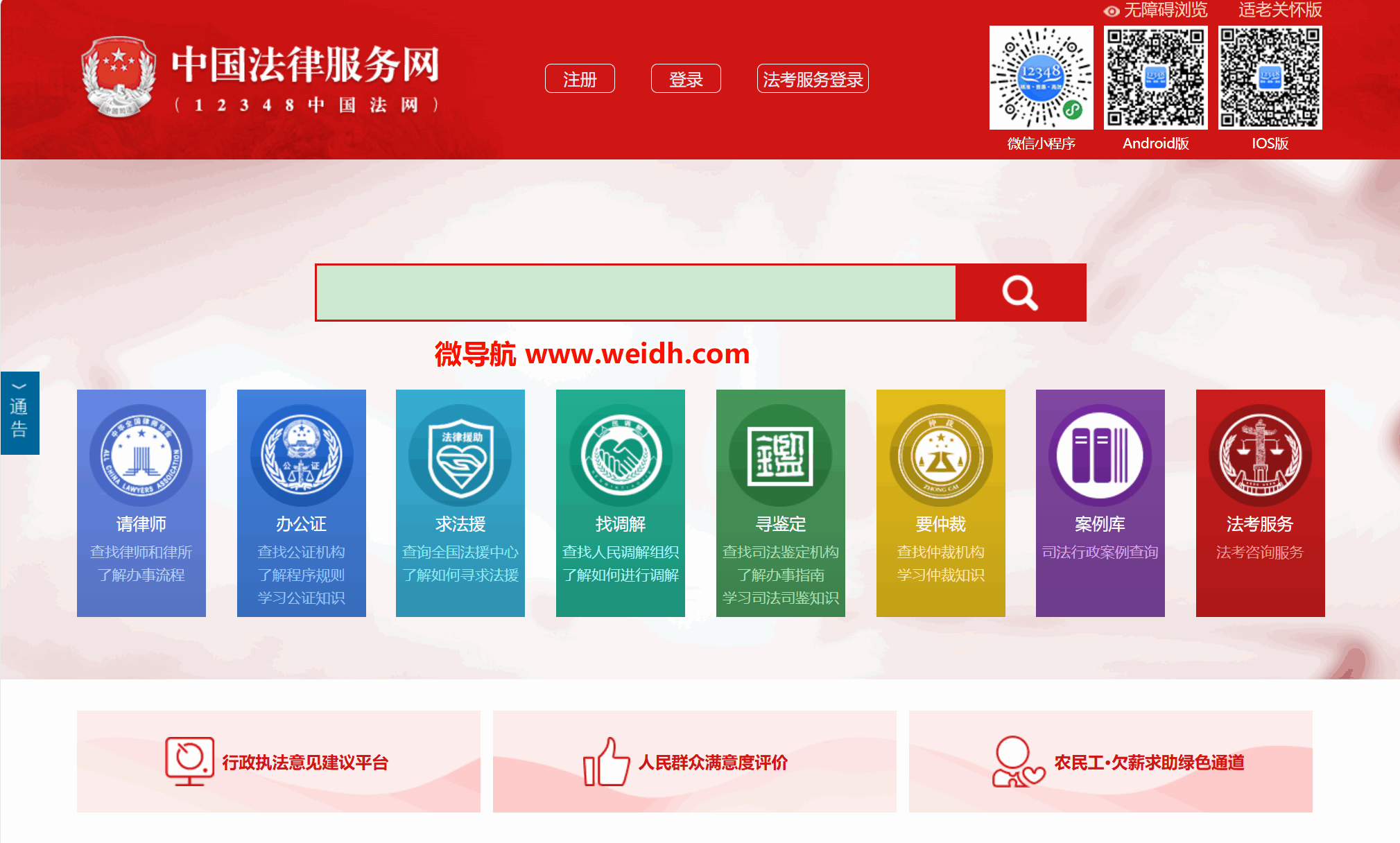Open 农民工·欠薪求助绿色通道 link
The height and width of the screenshot is (843, 1400).
click(x=1150, y=763)
